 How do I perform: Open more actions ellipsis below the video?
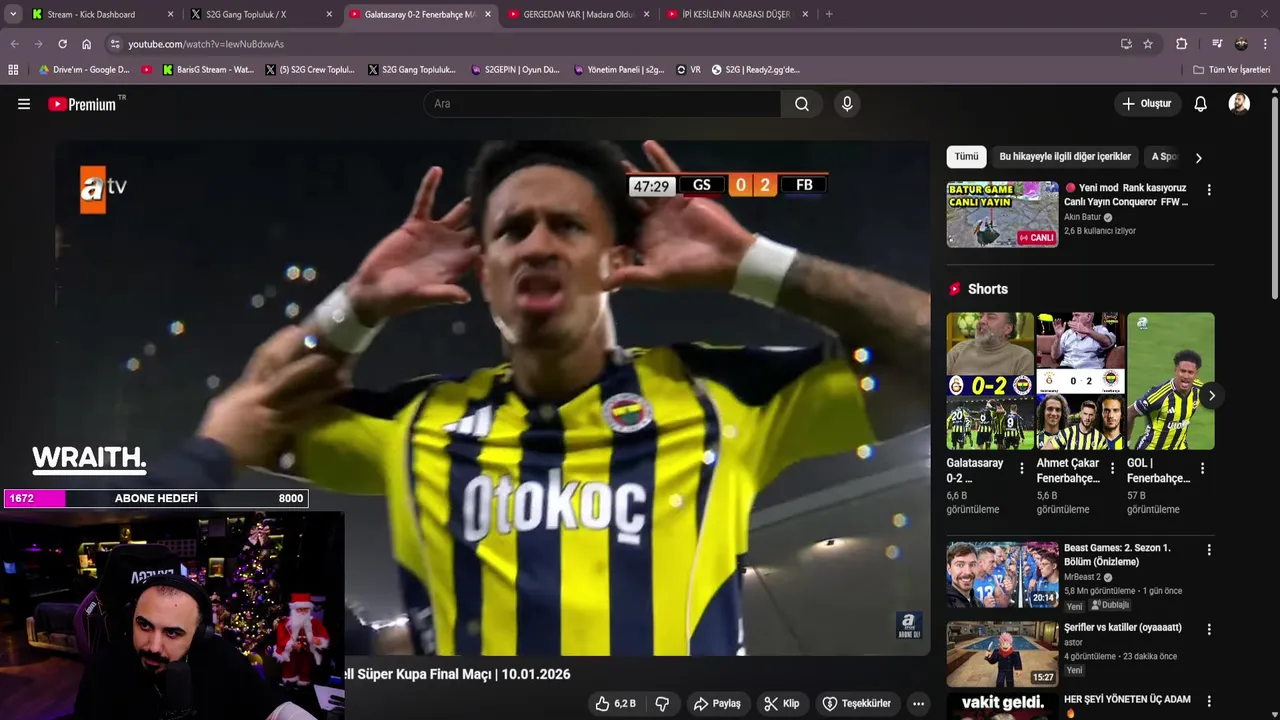[x=918, y=704]
